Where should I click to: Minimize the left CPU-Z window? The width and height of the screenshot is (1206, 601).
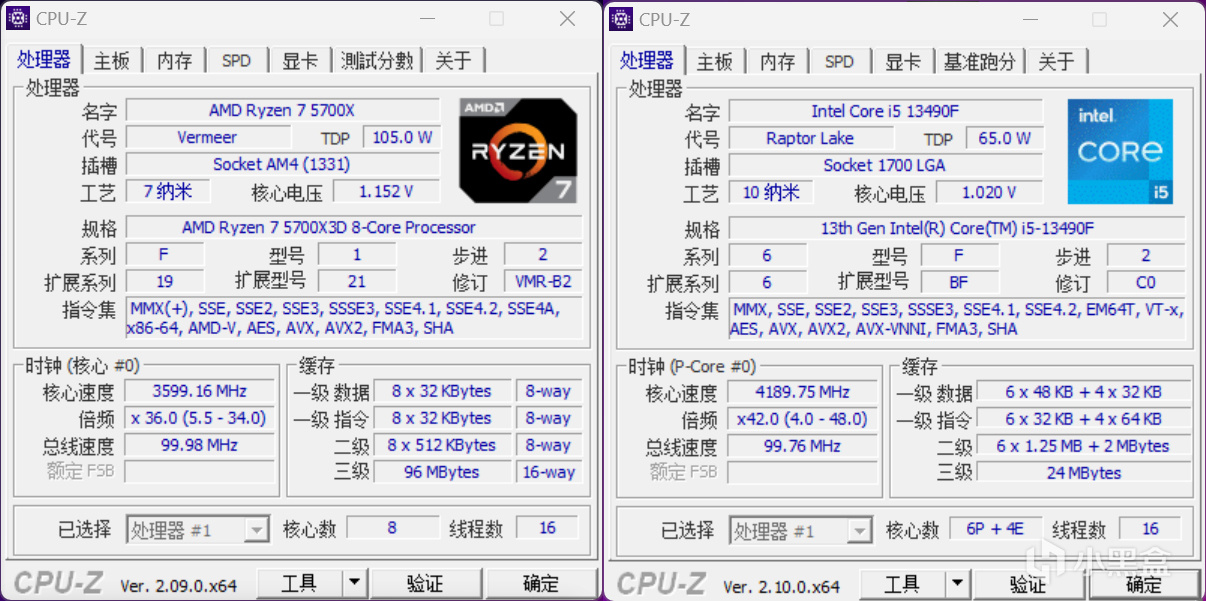tap(428, 19)
